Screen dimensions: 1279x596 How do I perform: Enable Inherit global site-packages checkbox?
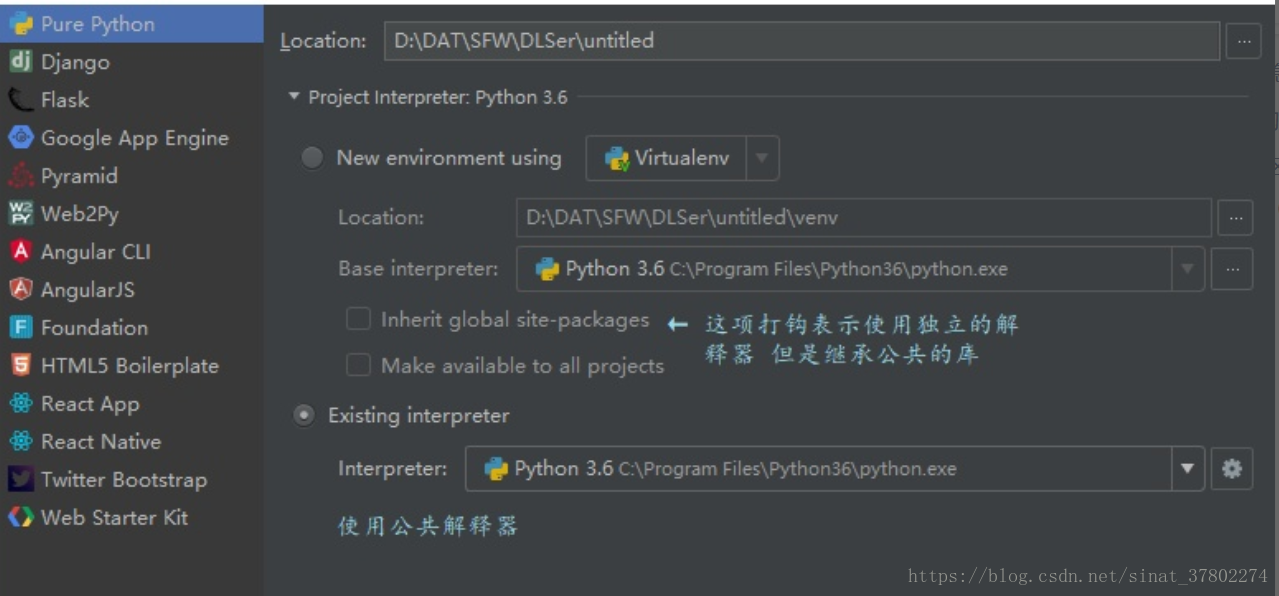[358, 320]
